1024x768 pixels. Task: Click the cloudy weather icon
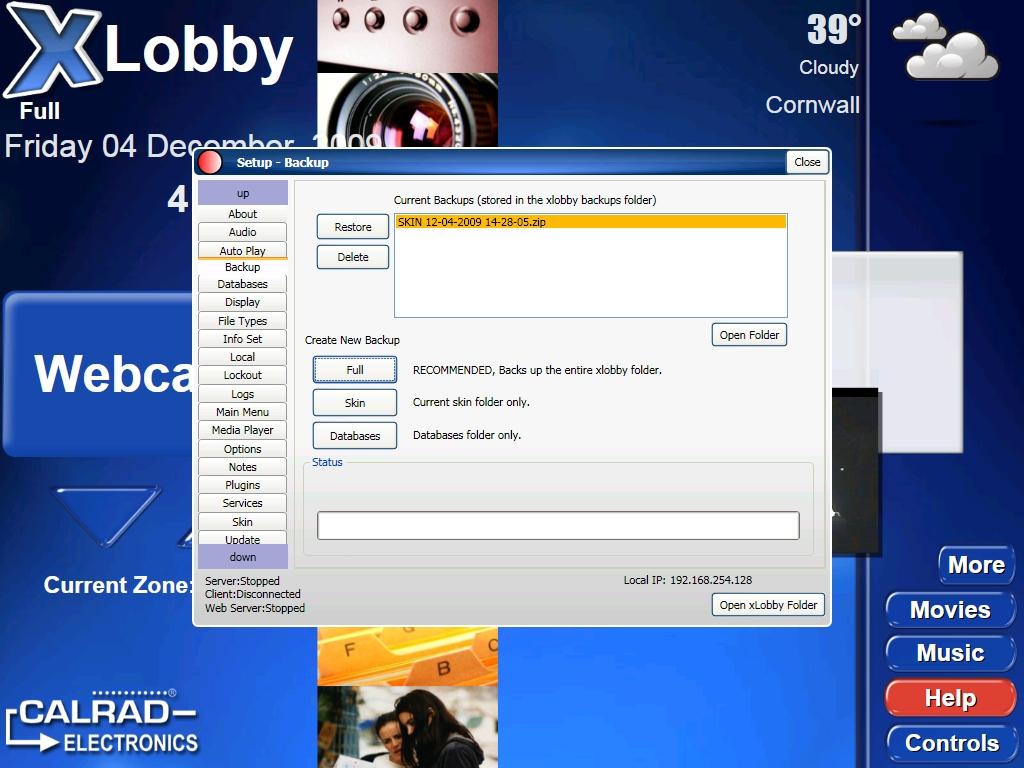[945, 47]
